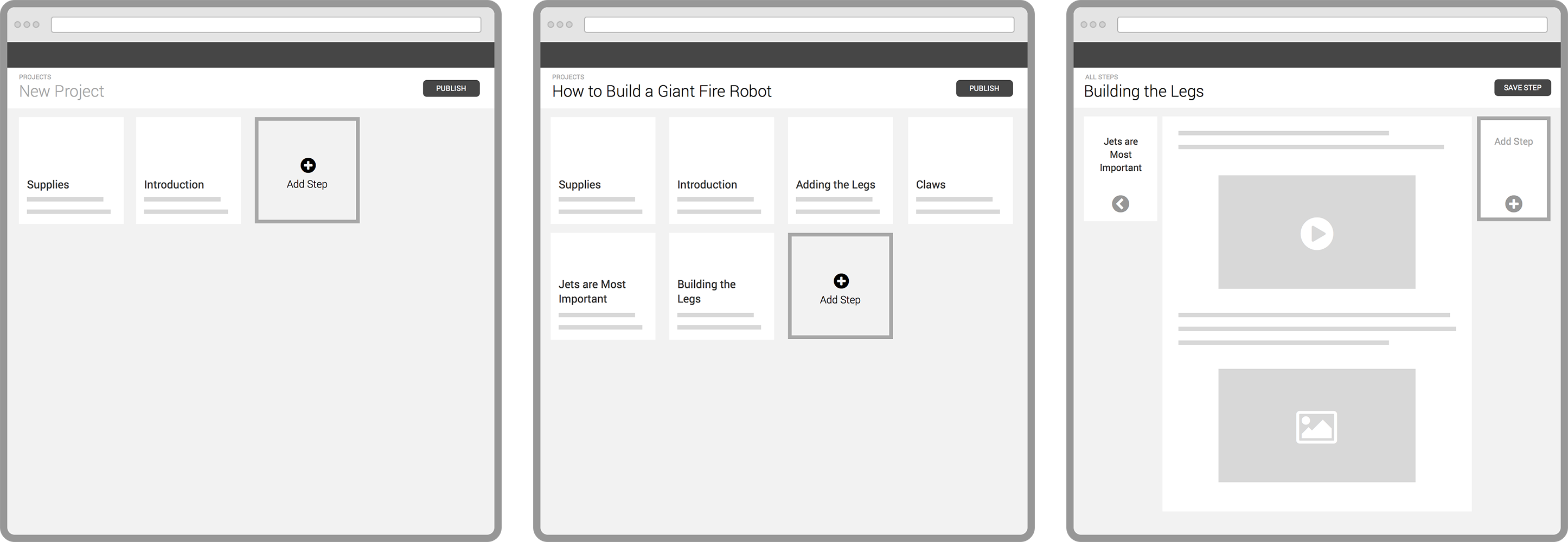Open Introduction card in New Project window
1568x542 pixels.
pos(189,170)
